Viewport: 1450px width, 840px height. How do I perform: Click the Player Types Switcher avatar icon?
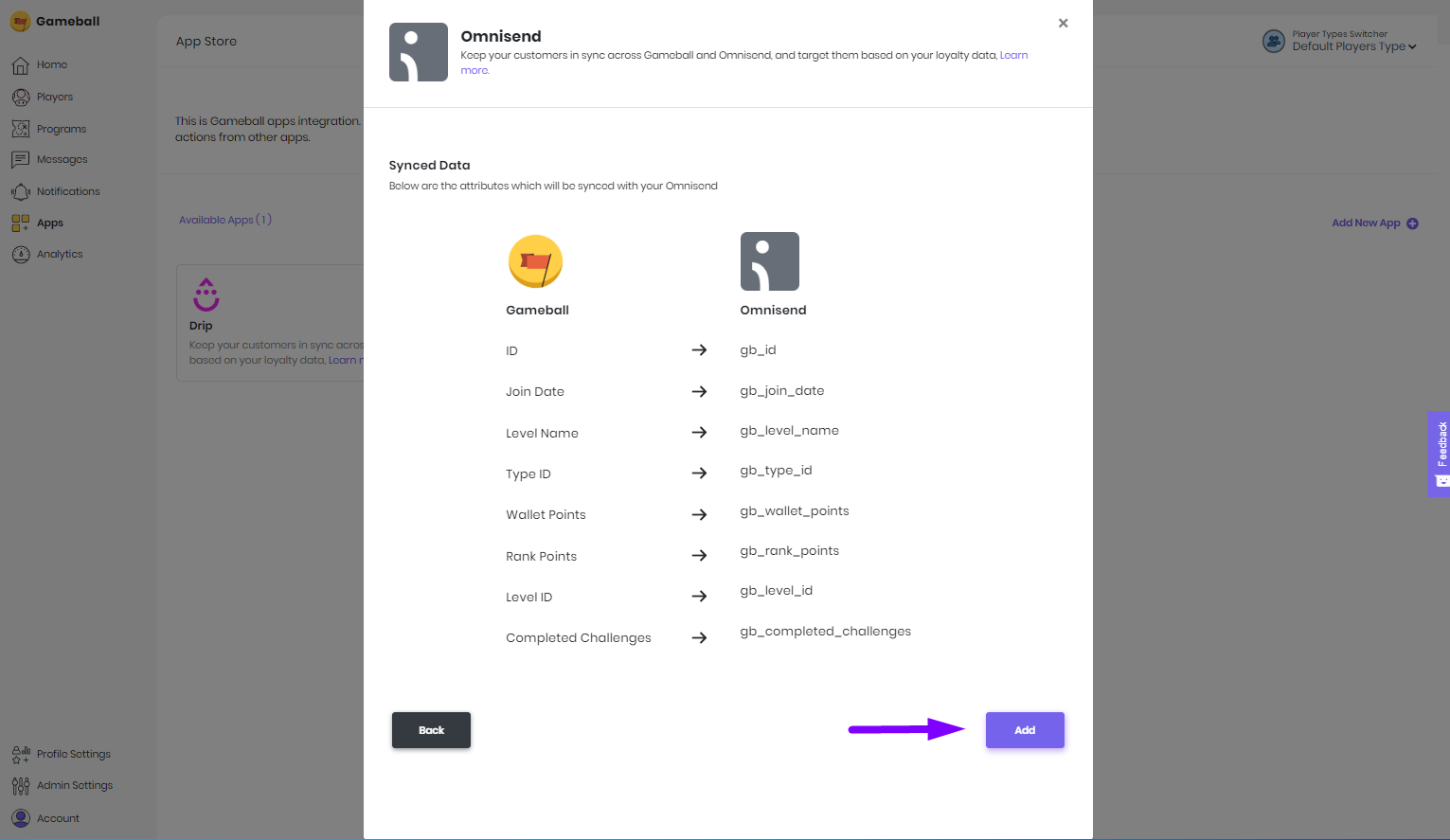click(1274, 41)
